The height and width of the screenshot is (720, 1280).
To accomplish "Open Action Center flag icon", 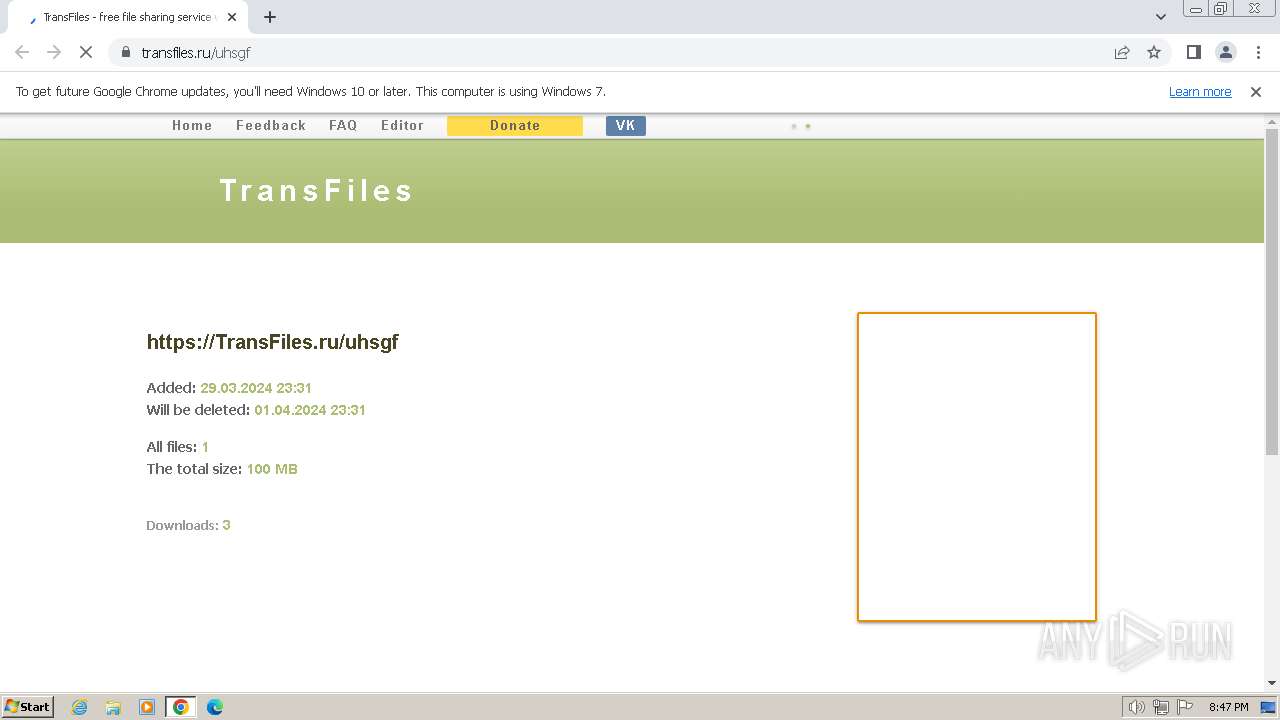I will click(1185, 707).
